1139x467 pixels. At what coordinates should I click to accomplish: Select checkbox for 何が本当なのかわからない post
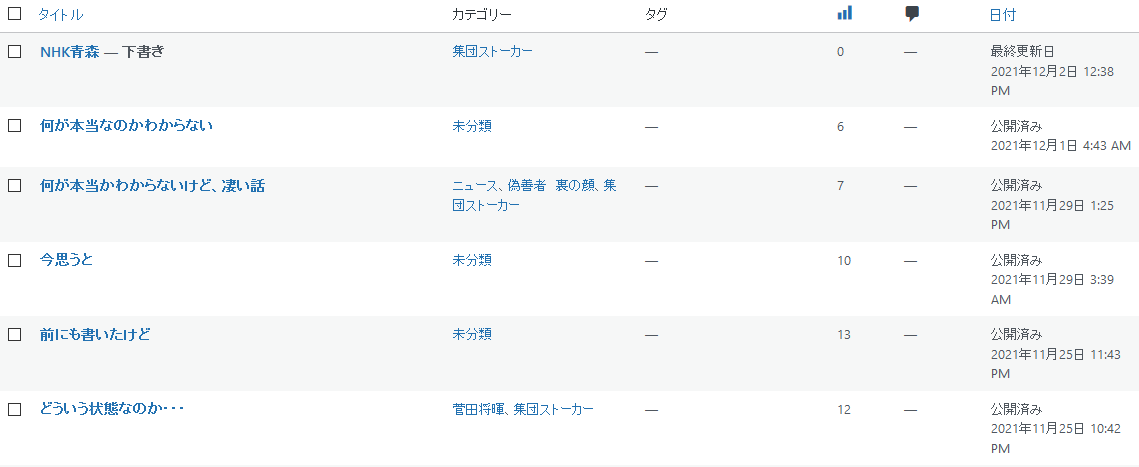(15, 126)
